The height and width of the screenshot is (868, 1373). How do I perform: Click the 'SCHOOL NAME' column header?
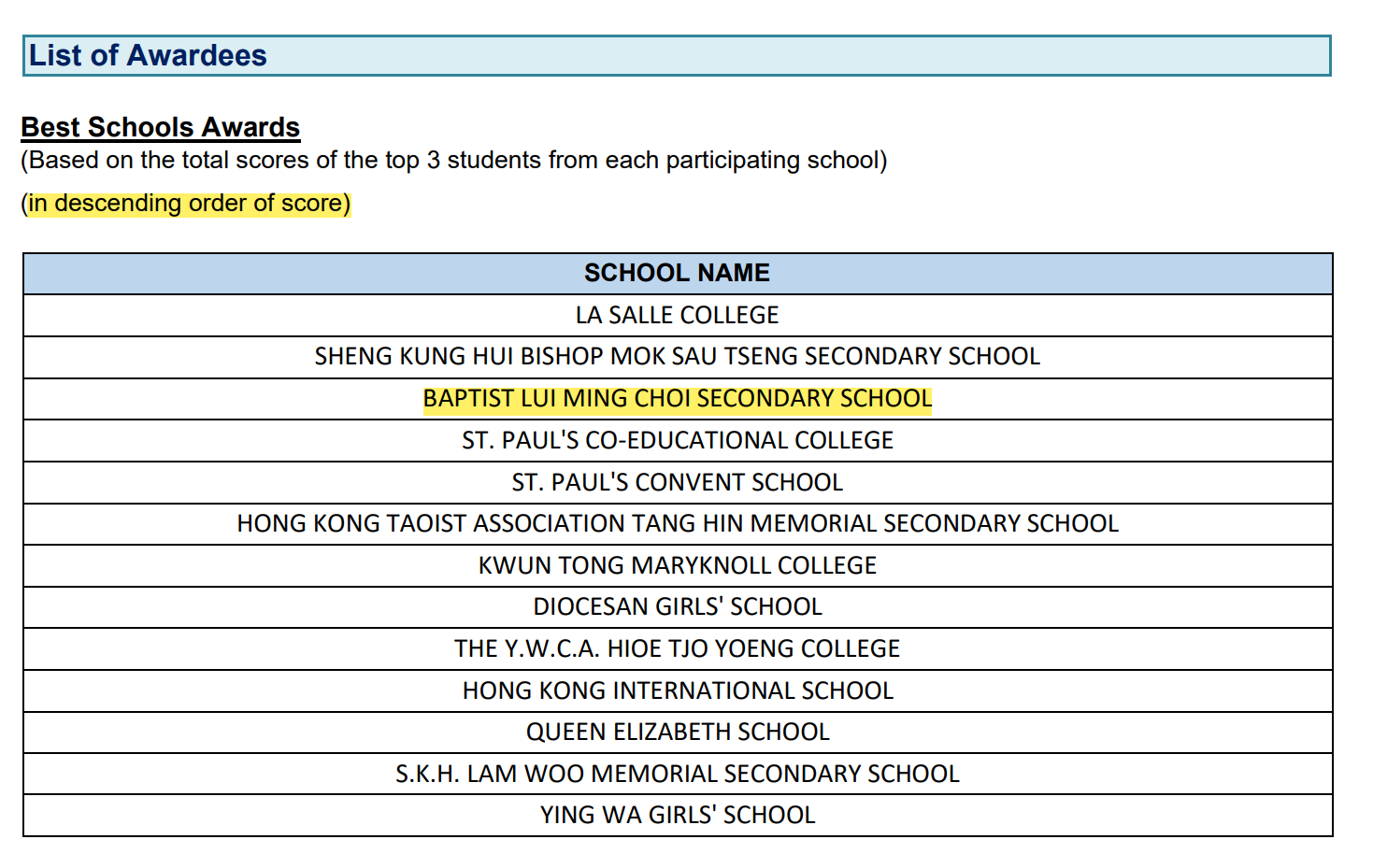pos(678,274)
